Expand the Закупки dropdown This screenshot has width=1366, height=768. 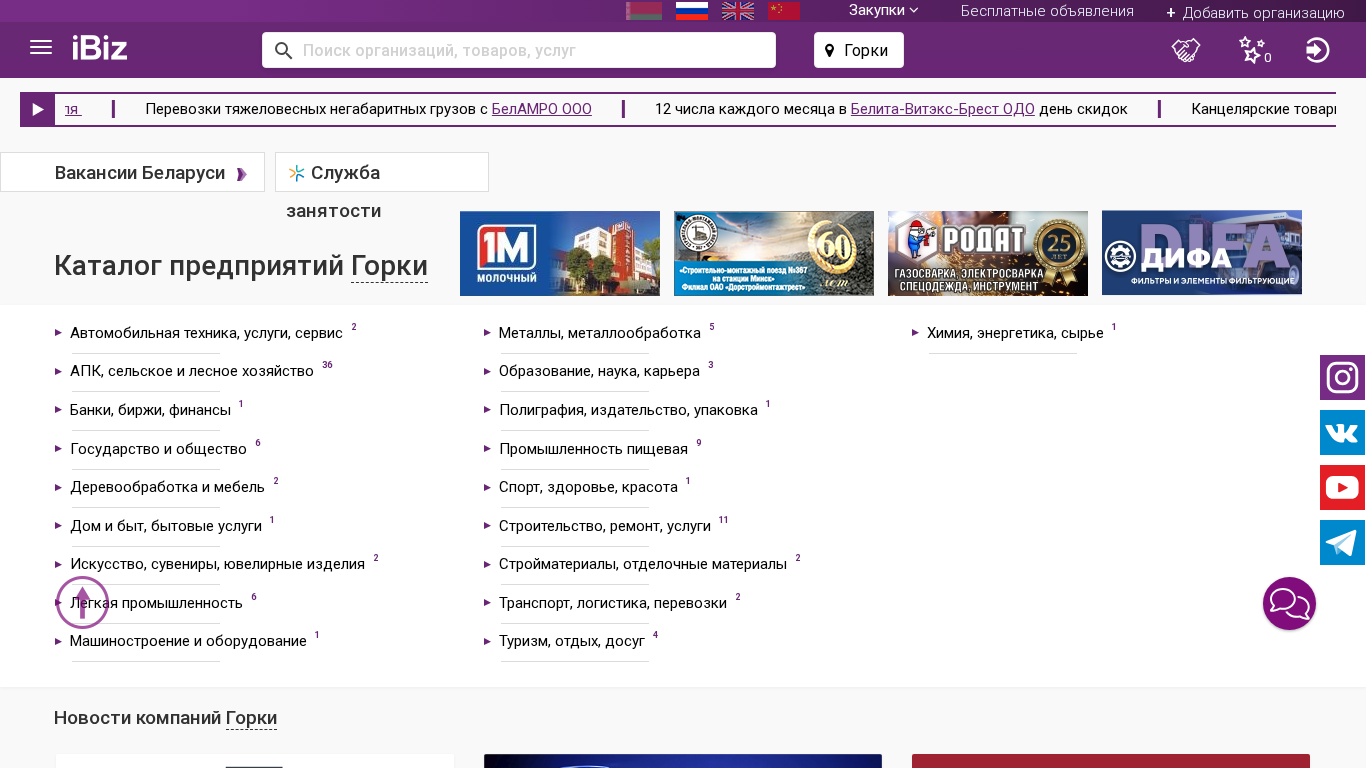(x=883, y=10)
